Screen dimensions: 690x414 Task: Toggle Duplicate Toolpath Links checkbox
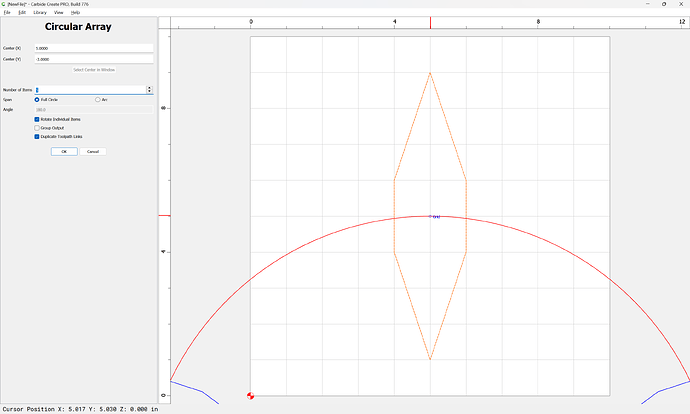[37, 137]
